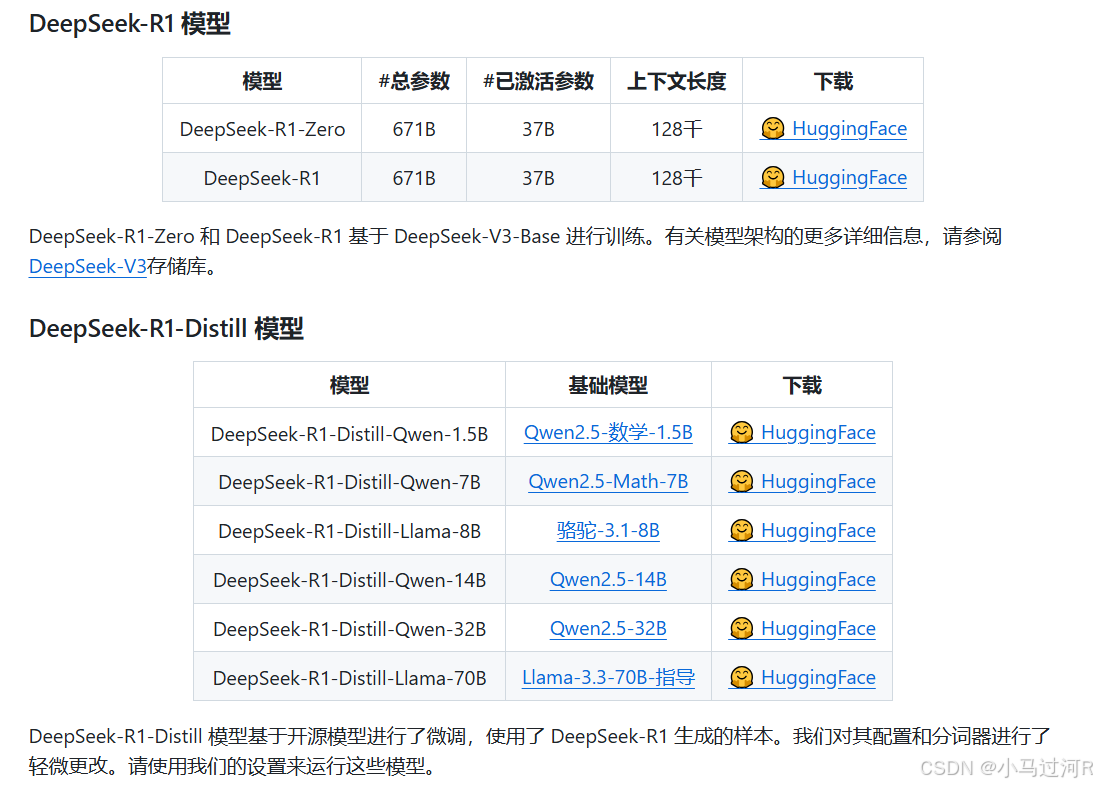Image resolution: width=1097 pixels, height=785 pixels.
Task: Open Qwen2.5-Math-7B base model link
Action: [x=608, y=482]
